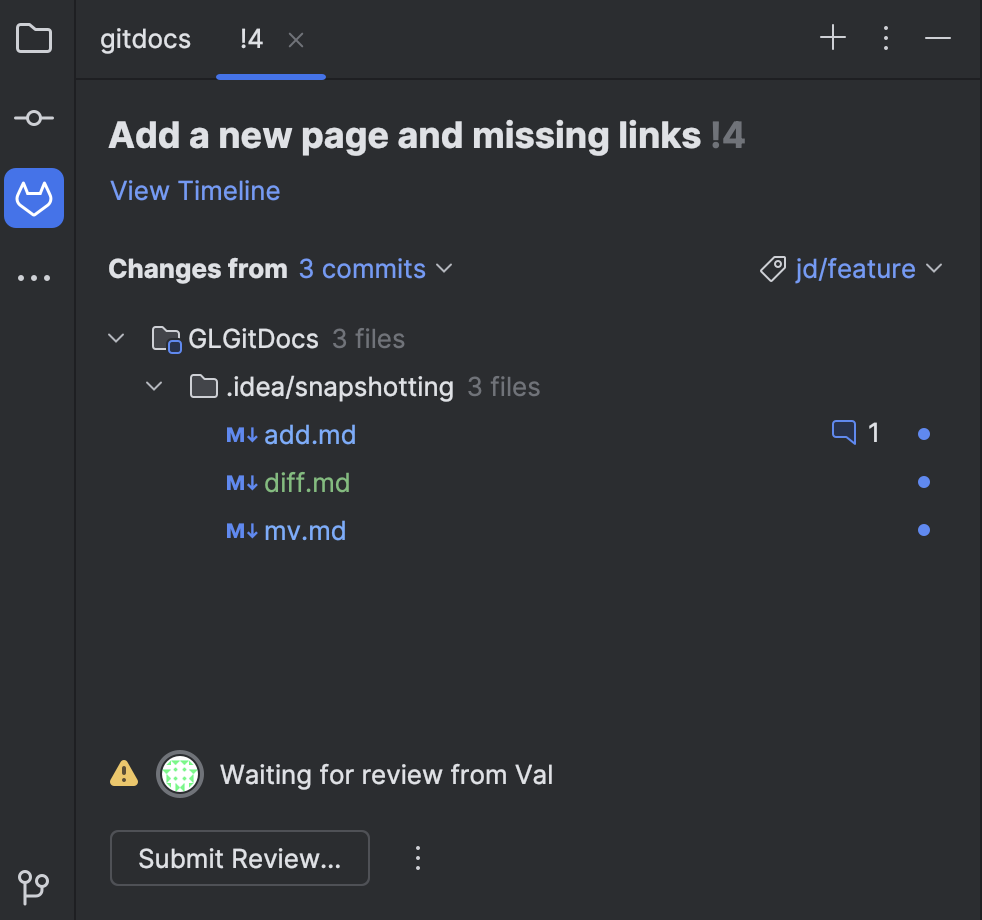Open more review actions vertical dots

(x=418, y=858)
